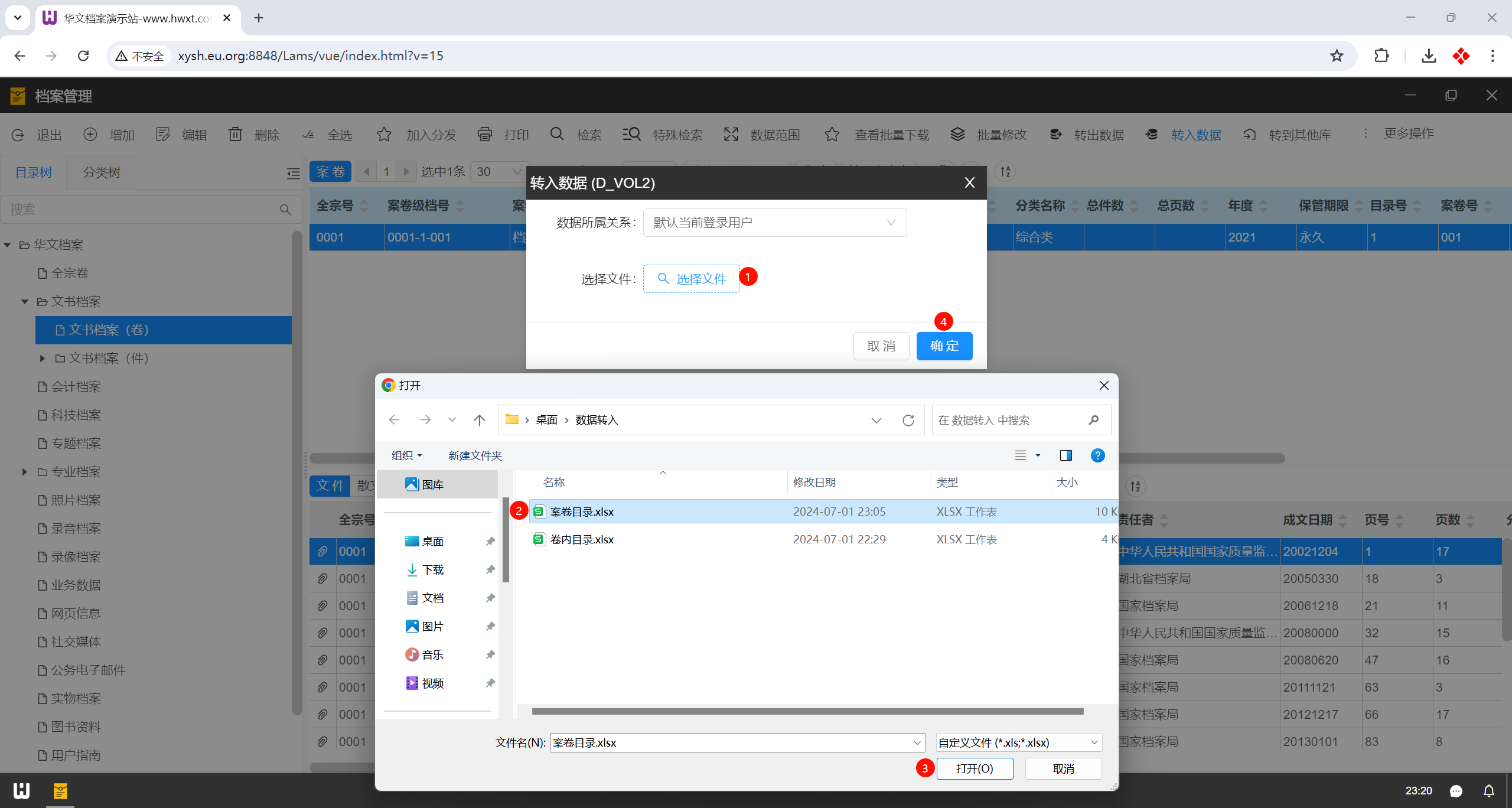Click the refresh icon in file dialog
Image resolution: width=1512 pixels, height=808 pixels.
908,420
